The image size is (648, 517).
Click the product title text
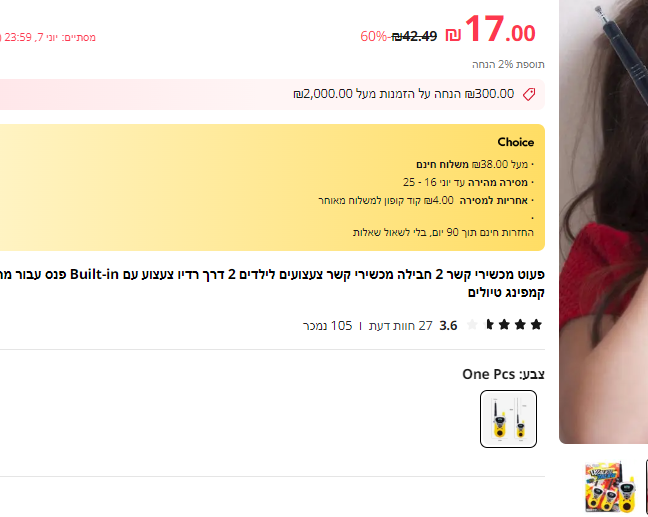coord(272,283)
